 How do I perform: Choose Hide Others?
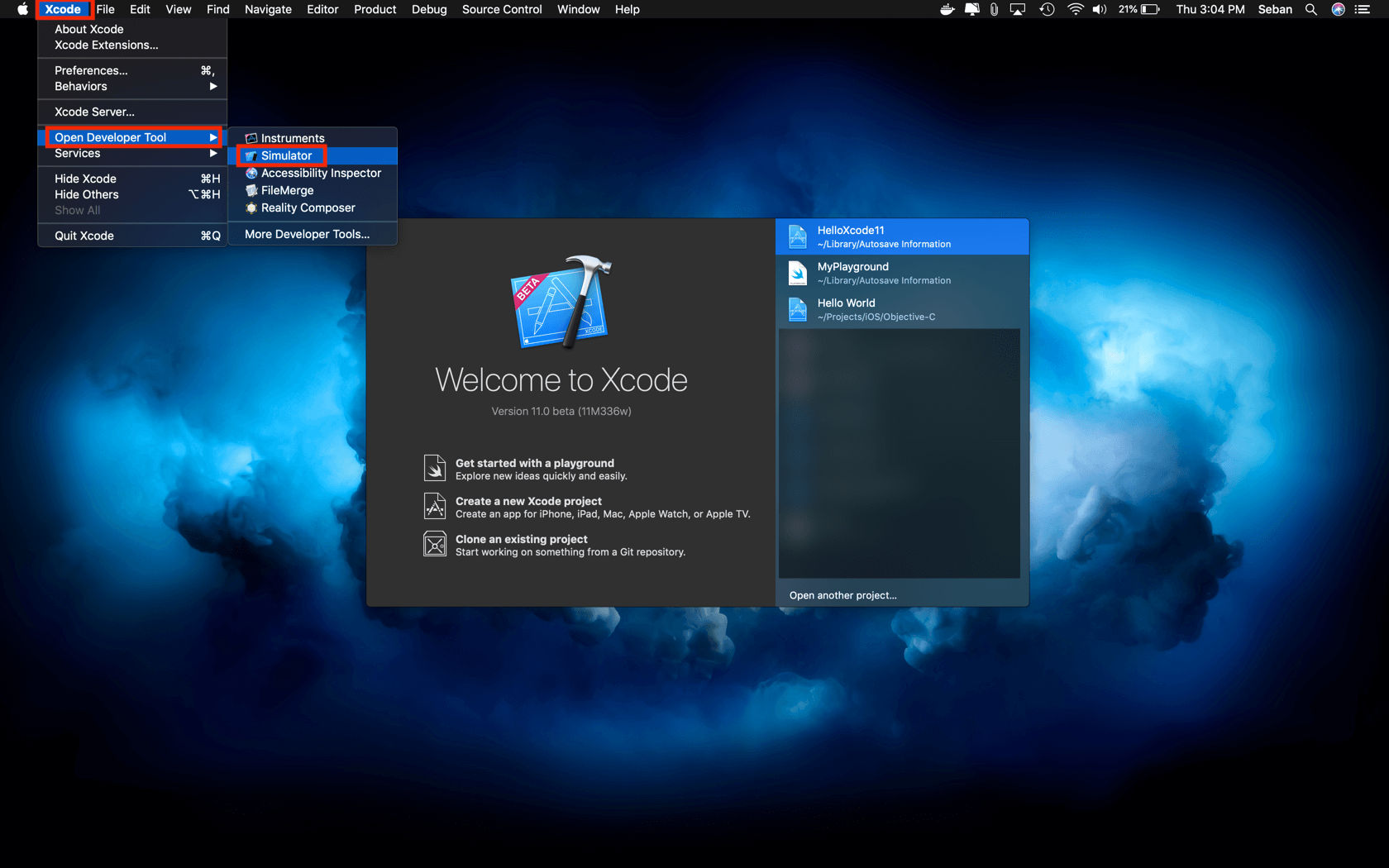(132, 194)
